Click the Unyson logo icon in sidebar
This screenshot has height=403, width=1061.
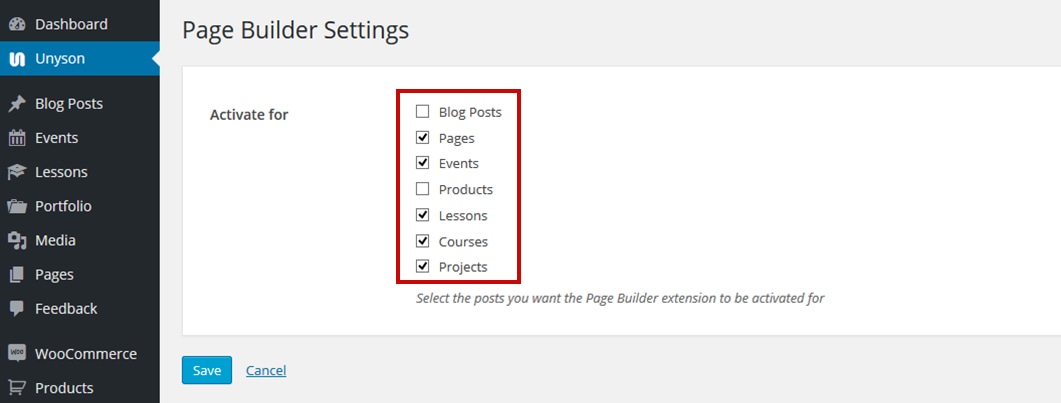17,59
